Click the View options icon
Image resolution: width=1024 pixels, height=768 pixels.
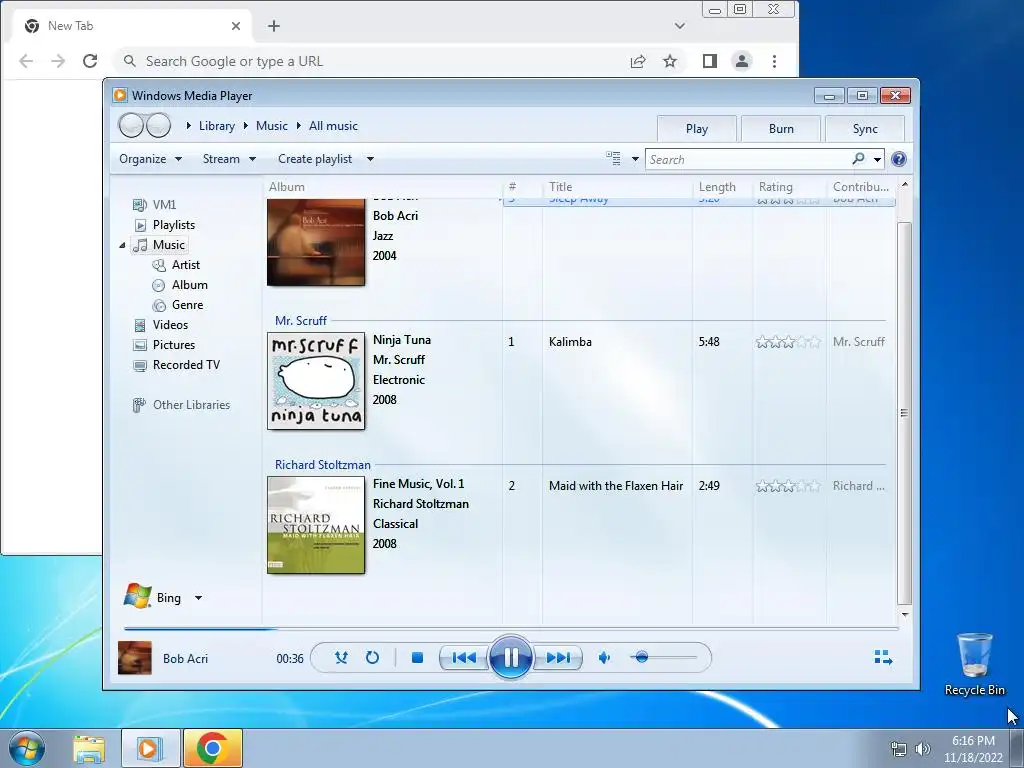pos(613,159)
